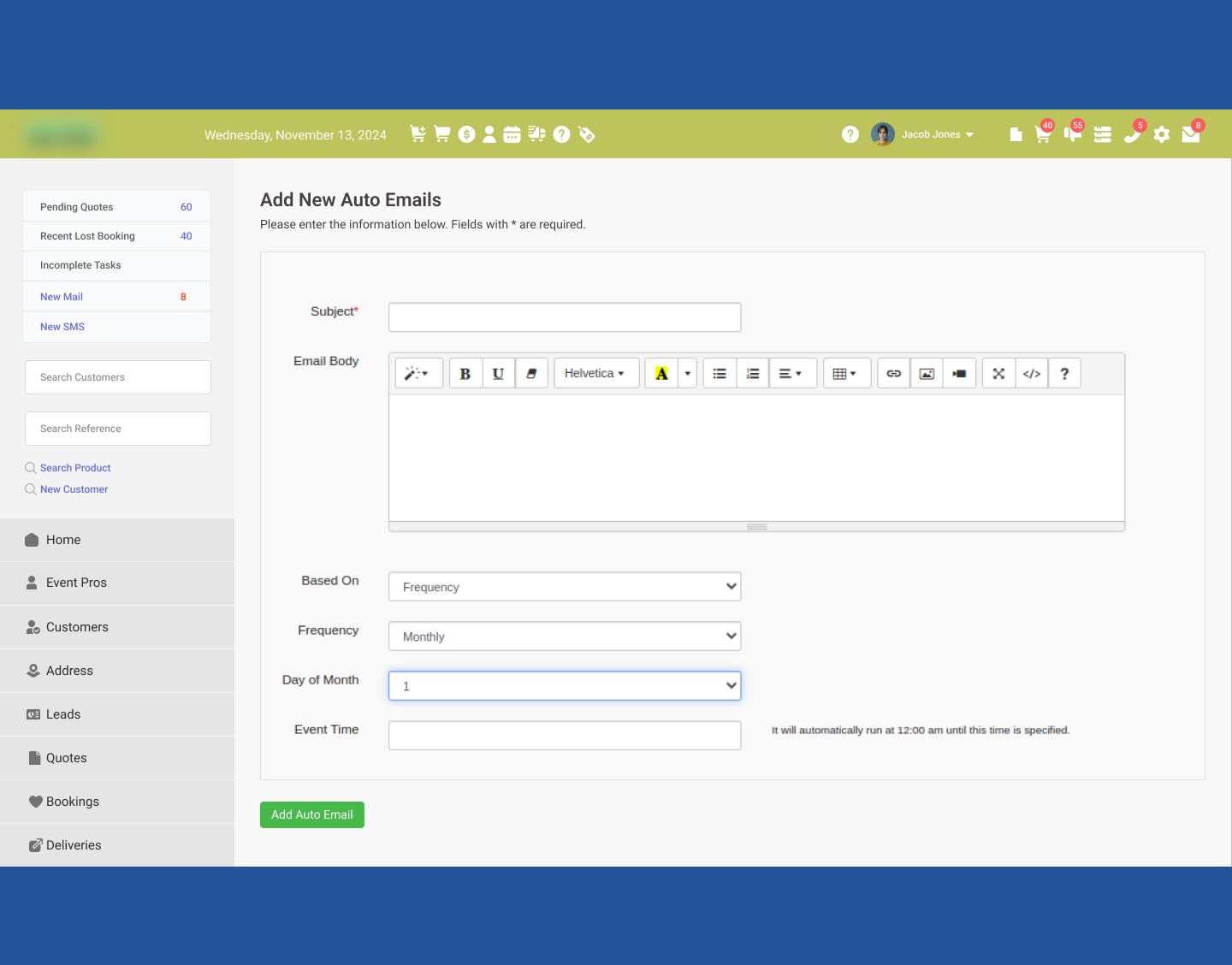1232x965 pixels.
Task: Open Recent Lost Booking list
Action: (x=116, y=236)
